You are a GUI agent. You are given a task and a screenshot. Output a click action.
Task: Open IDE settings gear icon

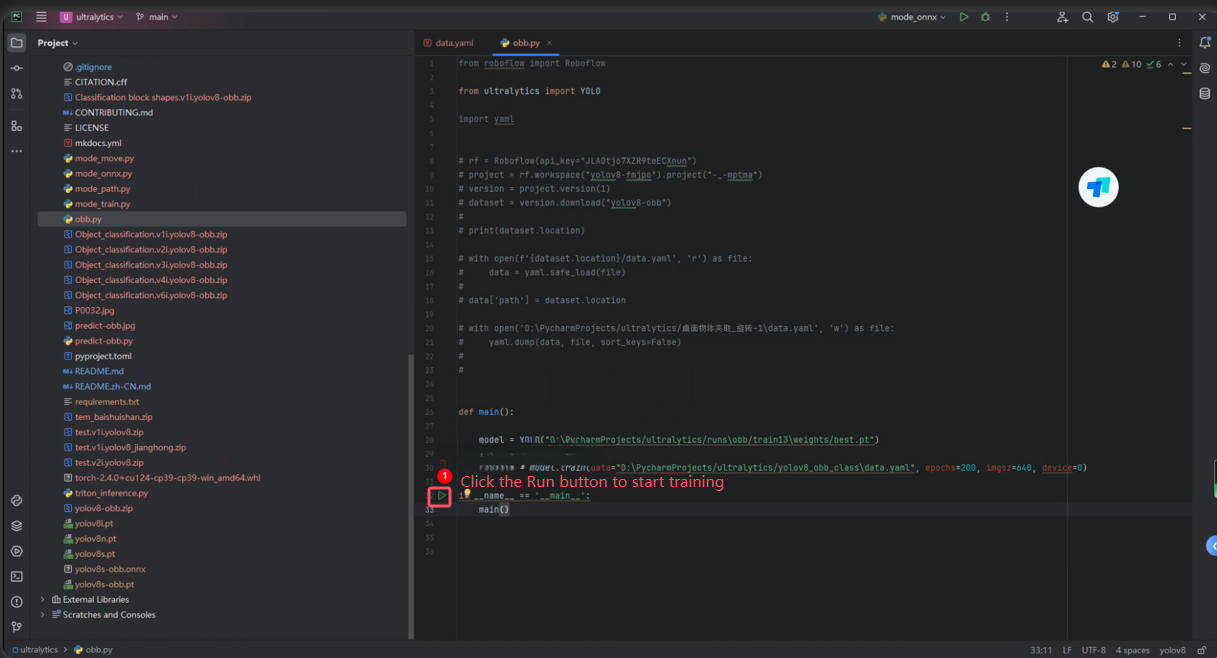(x=1112, y=17)
